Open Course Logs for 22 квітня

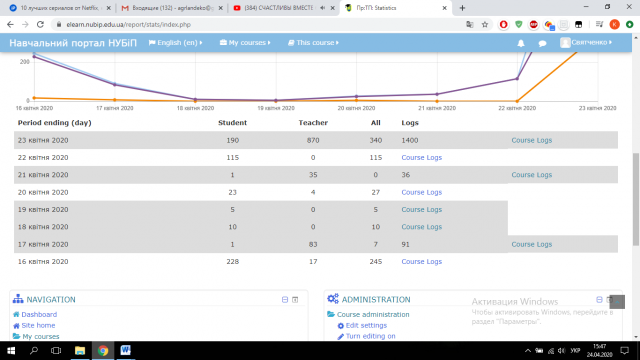422,158
